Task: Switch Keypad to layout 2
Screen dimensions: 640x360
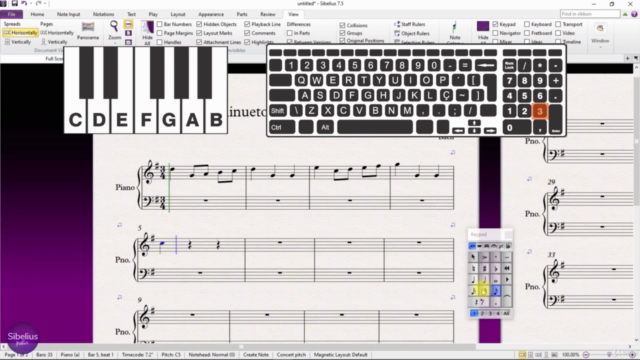Action: pos(482,313)
